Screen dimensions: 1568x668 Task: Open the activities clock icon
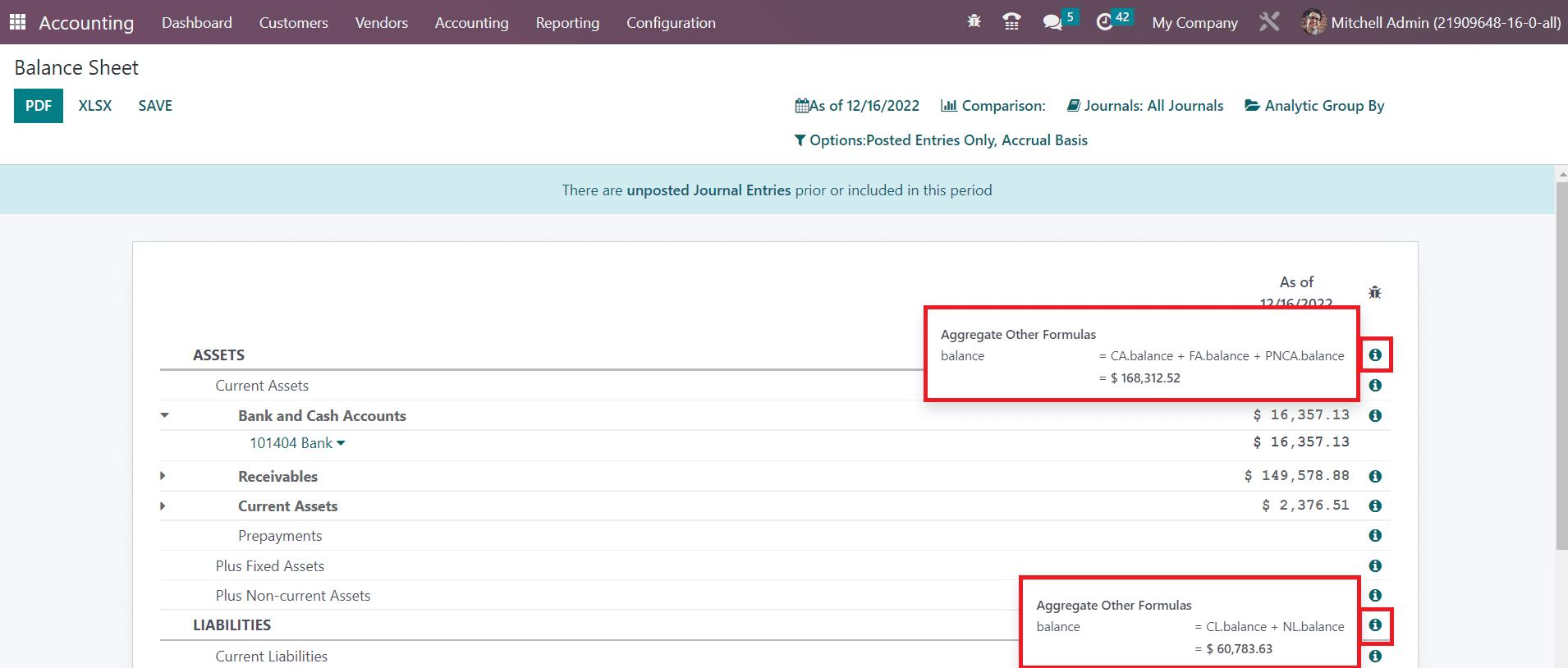tap(1105, 22)
